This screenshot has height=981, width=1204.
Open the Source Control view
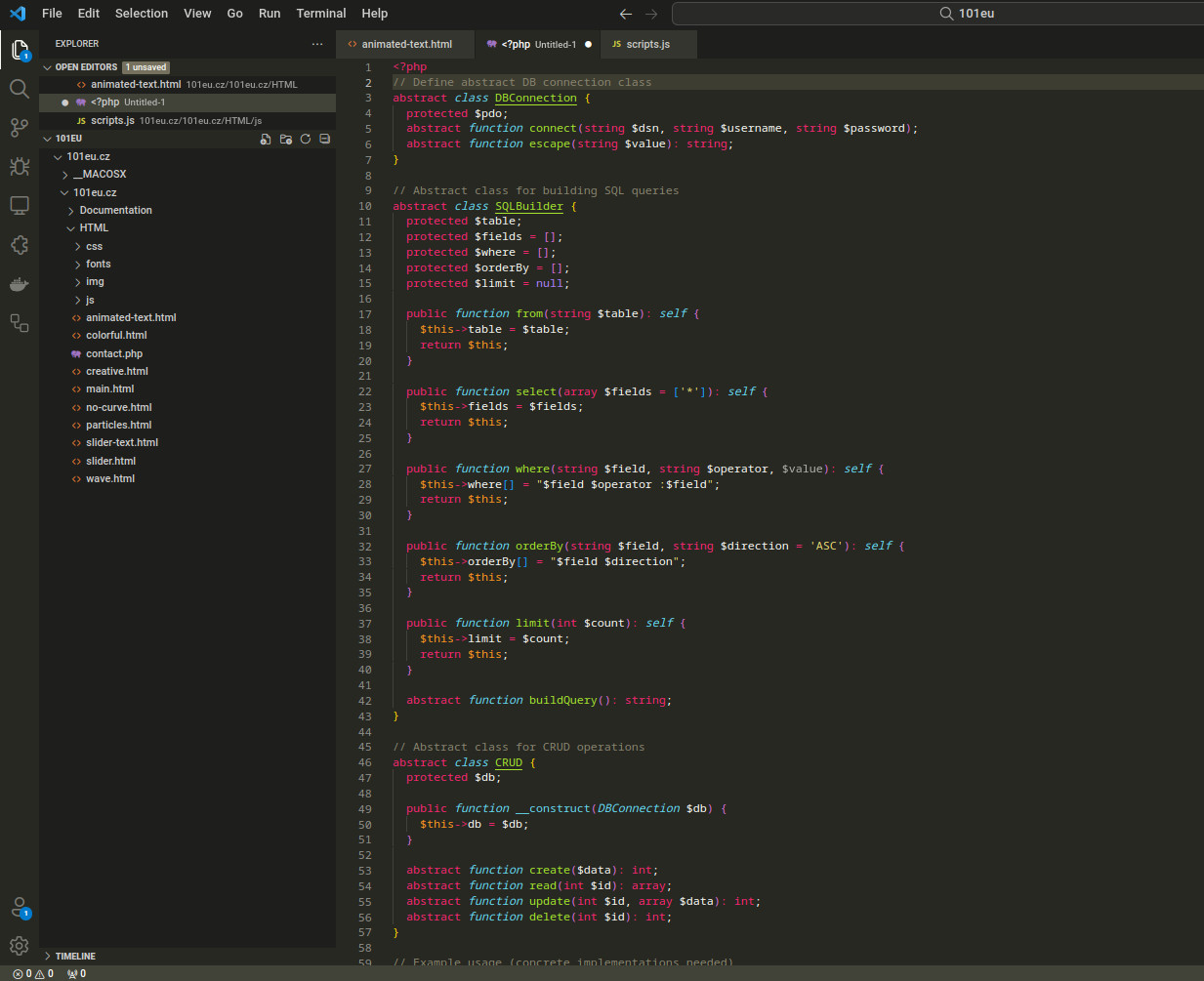point(19,128)
